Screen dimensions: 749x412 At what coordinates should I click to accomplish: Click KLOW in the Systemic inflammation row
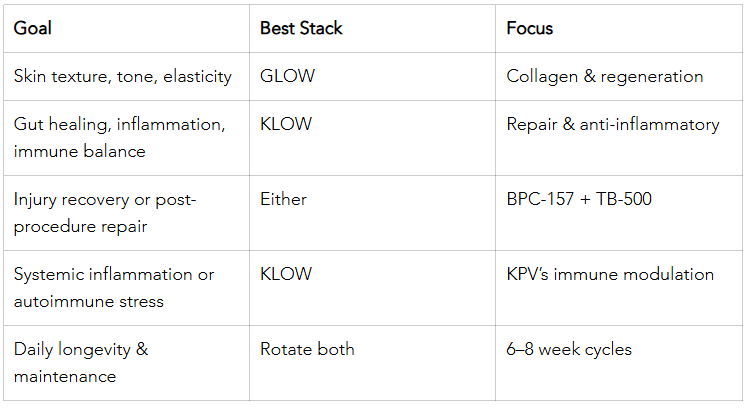(286, 274)
